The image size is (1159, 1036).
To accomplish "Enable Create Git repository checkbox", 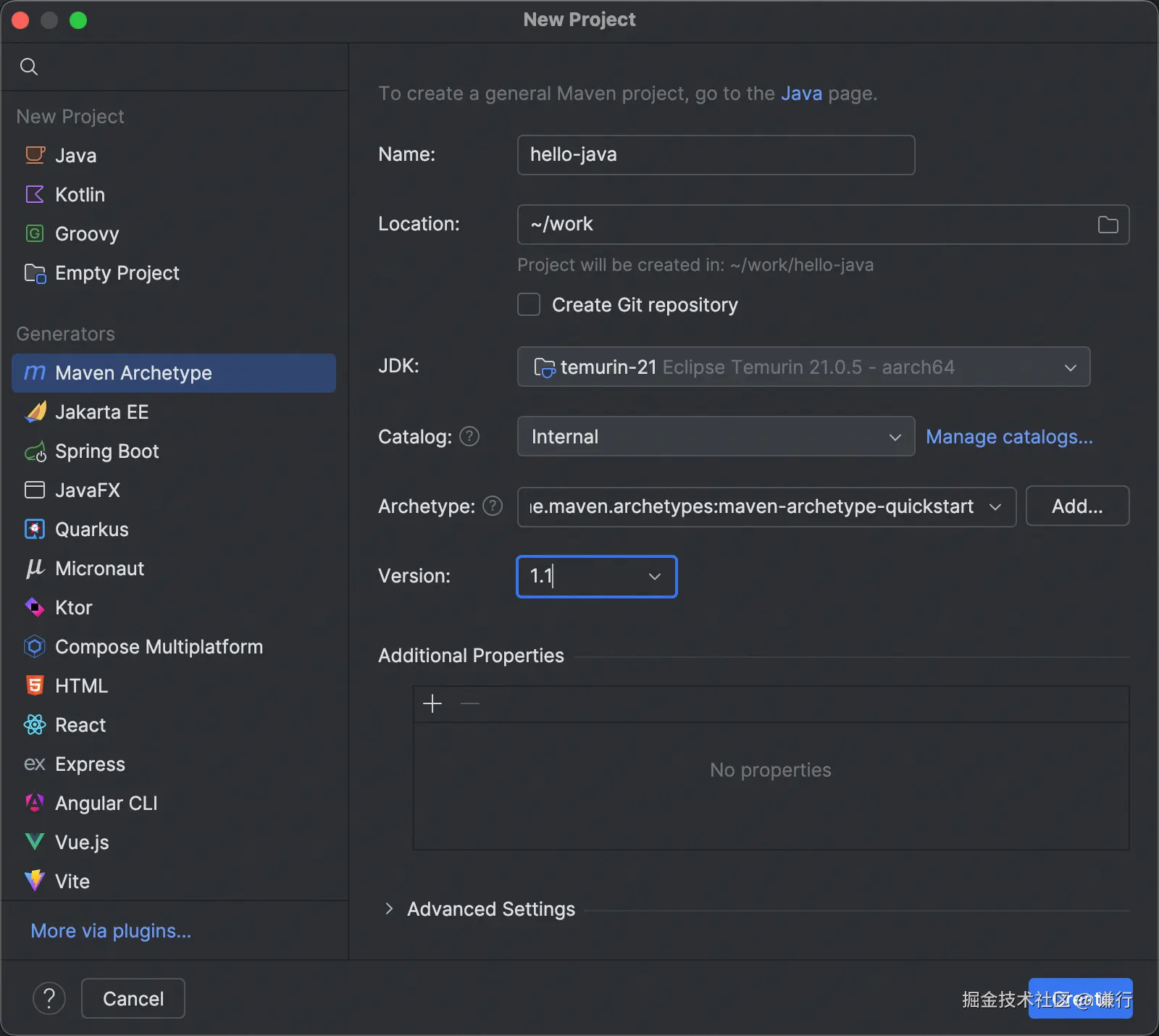I will [529, 304].
